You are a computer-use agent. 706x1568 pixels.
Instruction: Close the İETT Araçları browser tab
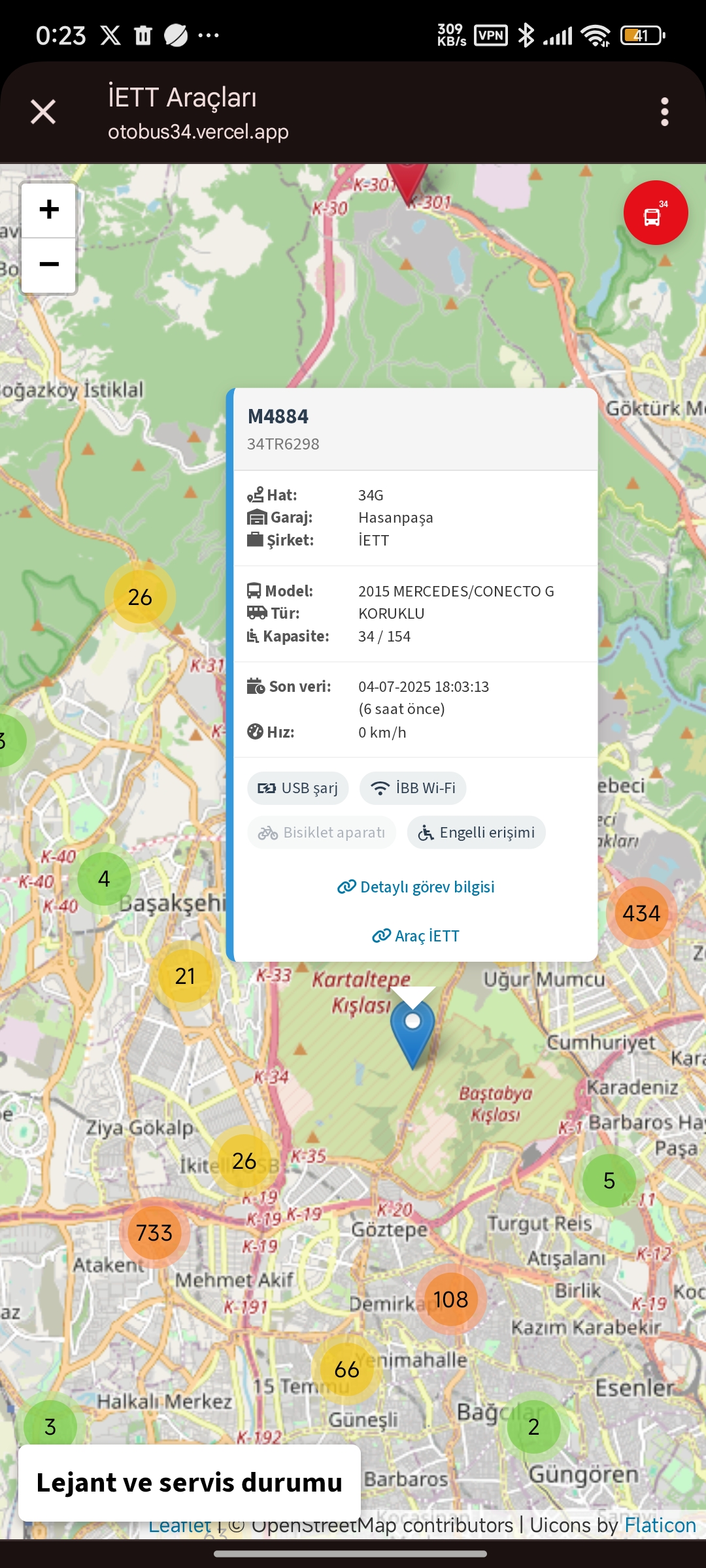click(43, 112)
